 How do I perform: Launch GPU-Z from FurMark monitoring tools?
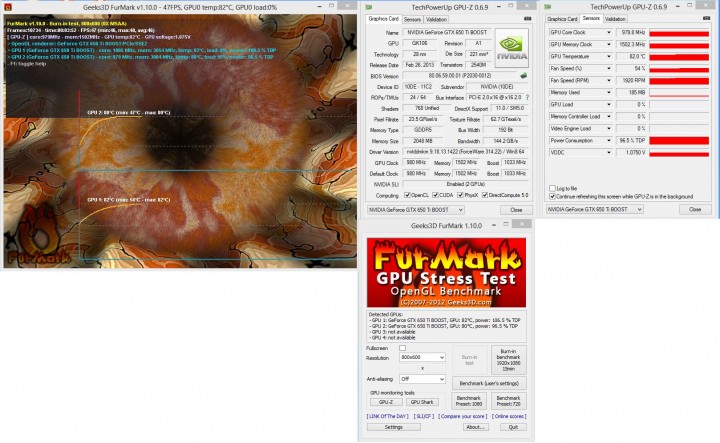[x=386, y=402]
